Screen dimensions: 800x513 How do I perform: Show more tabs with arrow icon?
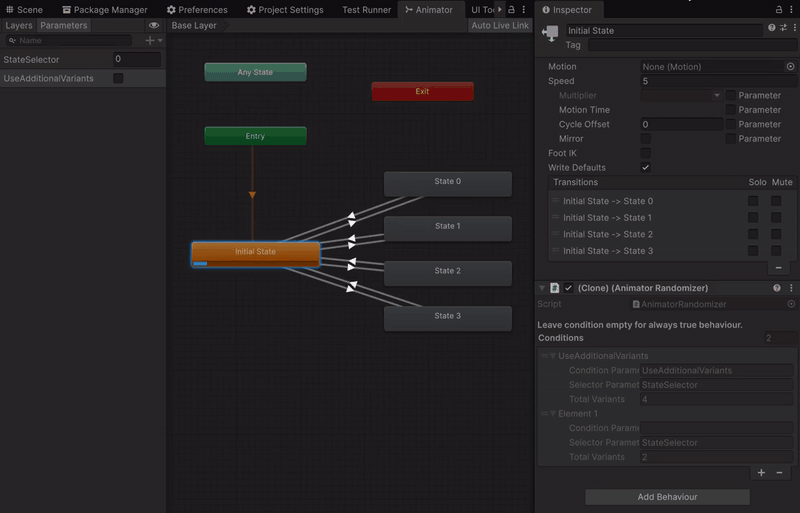(x=499, y=10)
